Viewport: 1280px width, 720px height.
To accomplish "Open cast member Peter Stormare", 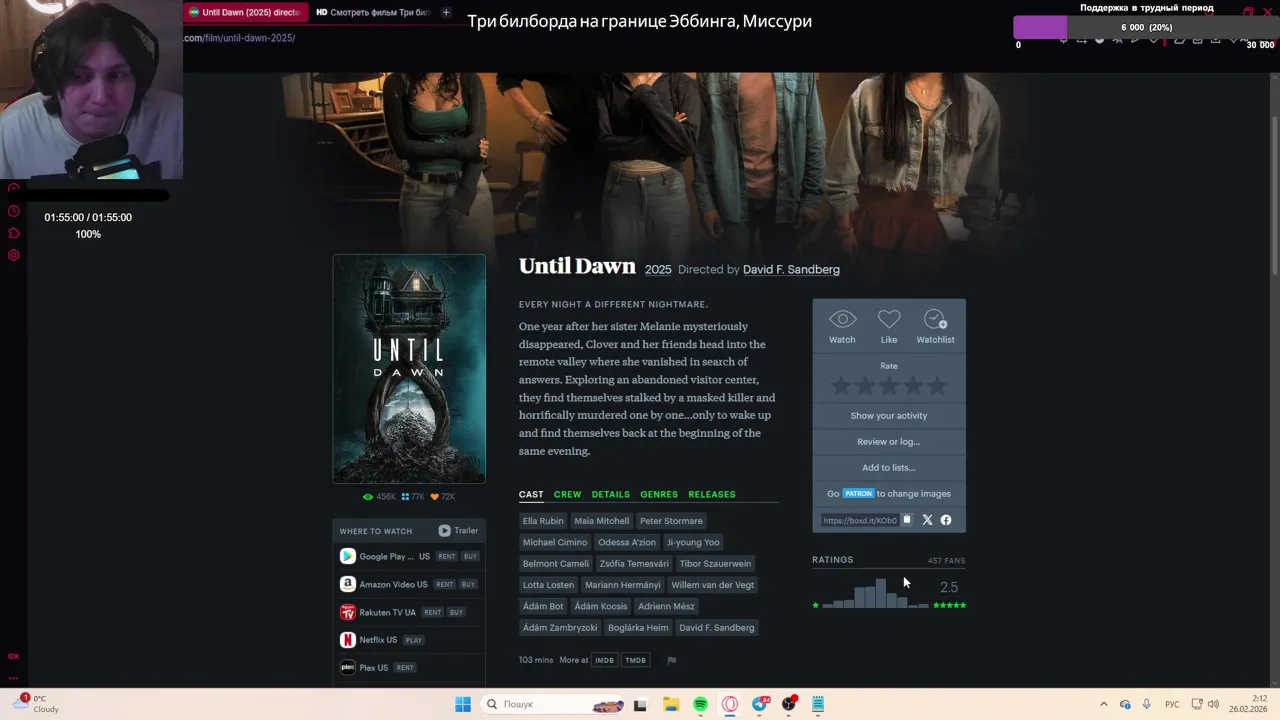I will pyautogui.click(x=671, y=521).
